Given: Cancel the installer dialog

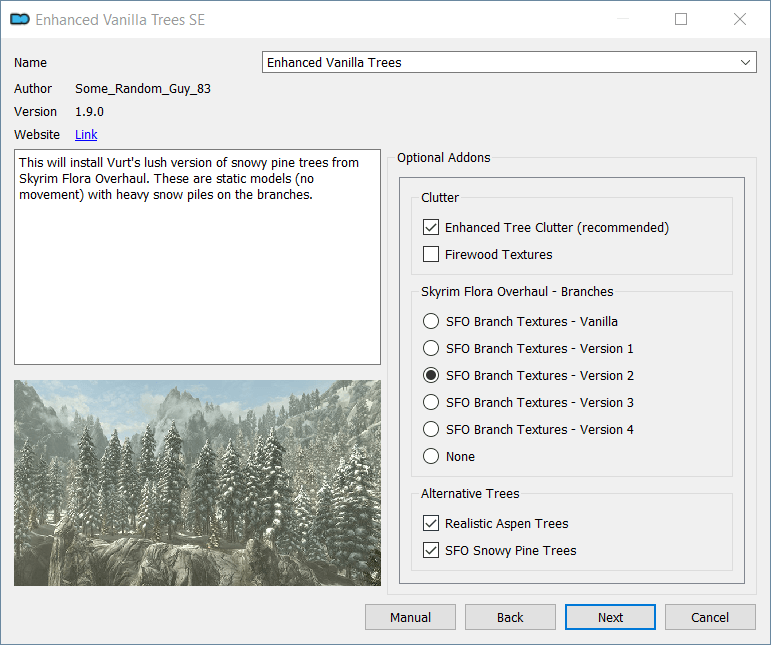Looking at the screenshot, I should (710, 617).
